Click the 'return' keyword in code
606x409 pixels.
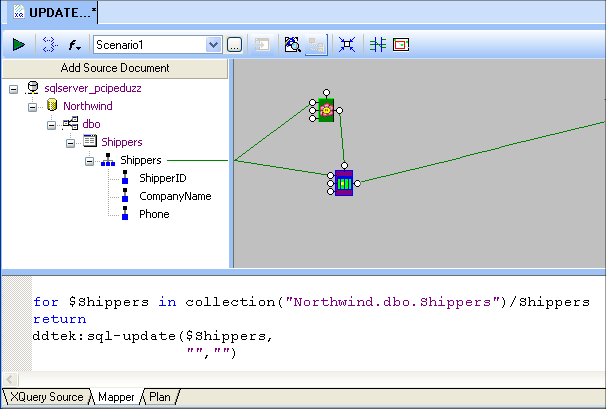coord(60,319)
